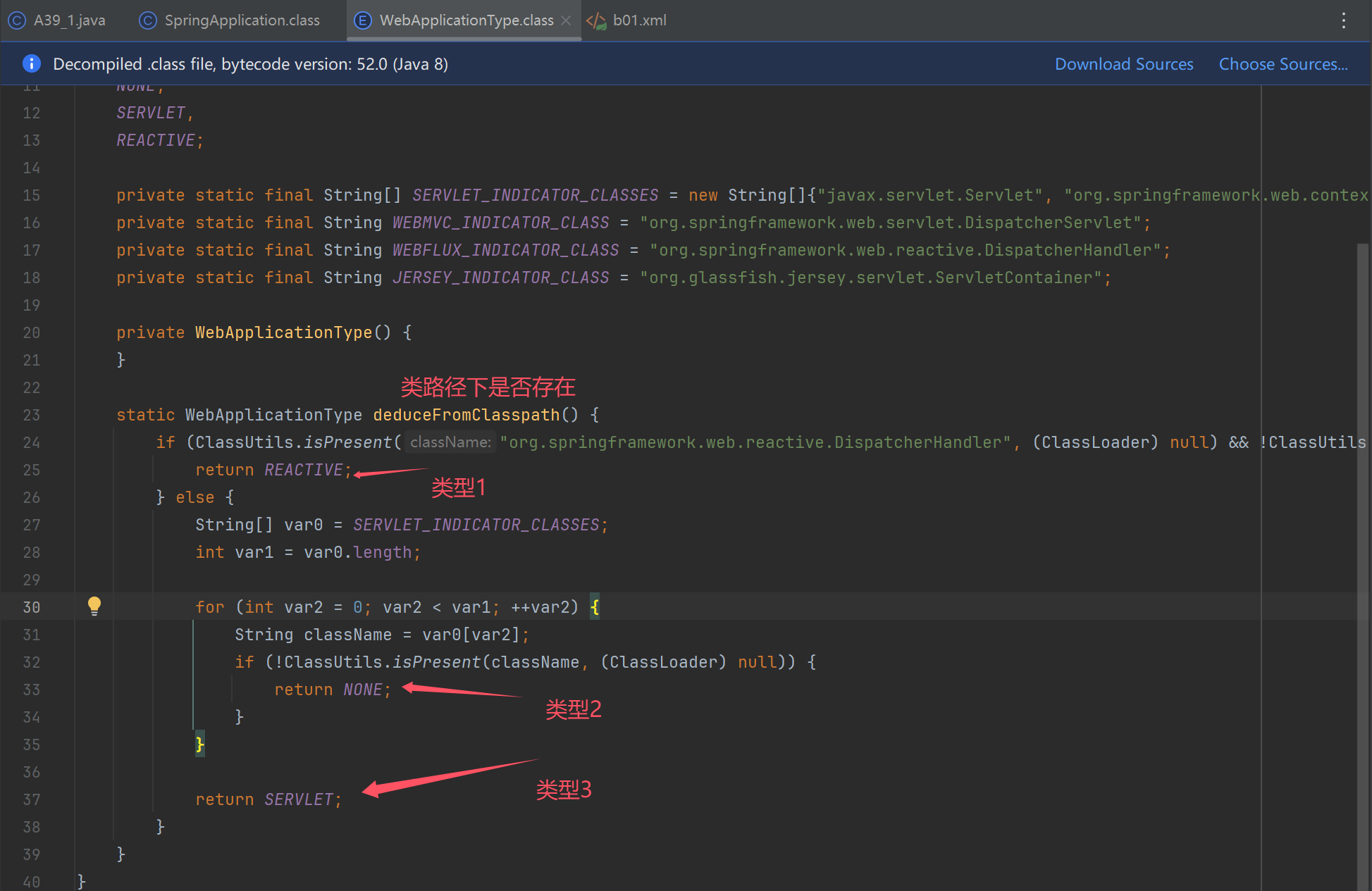Click the WEBMVC_INDICATOR_CLASS constant
Screen dimensions: 1372x891
pyautogui.click(x=500, y=223)
